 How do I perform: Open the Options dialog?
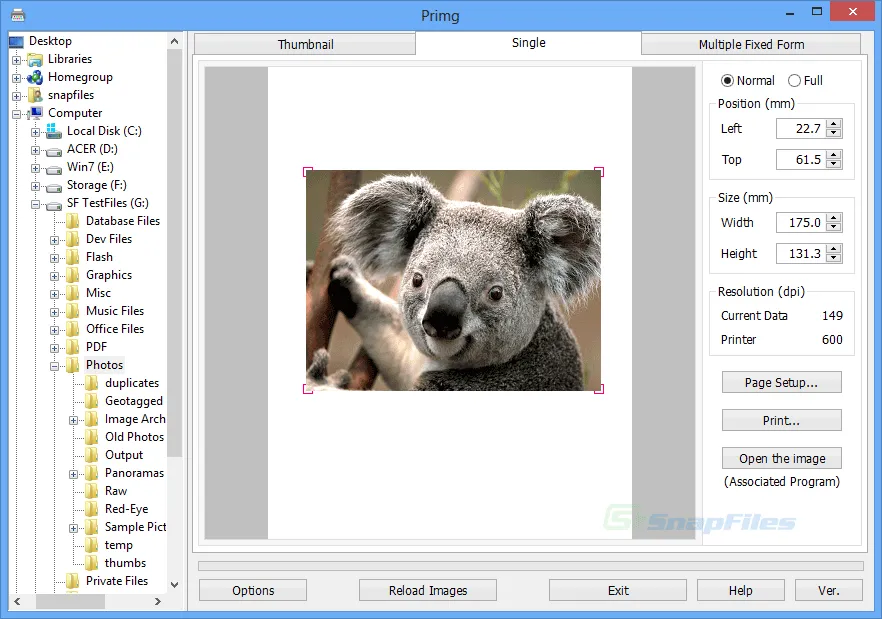point(253,590)
